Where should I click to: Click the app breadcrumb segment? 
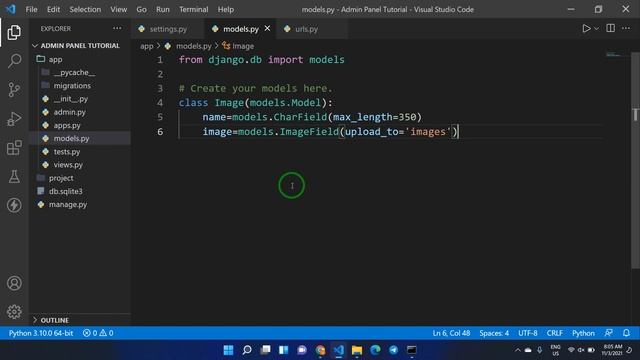(x=147, y=46)
